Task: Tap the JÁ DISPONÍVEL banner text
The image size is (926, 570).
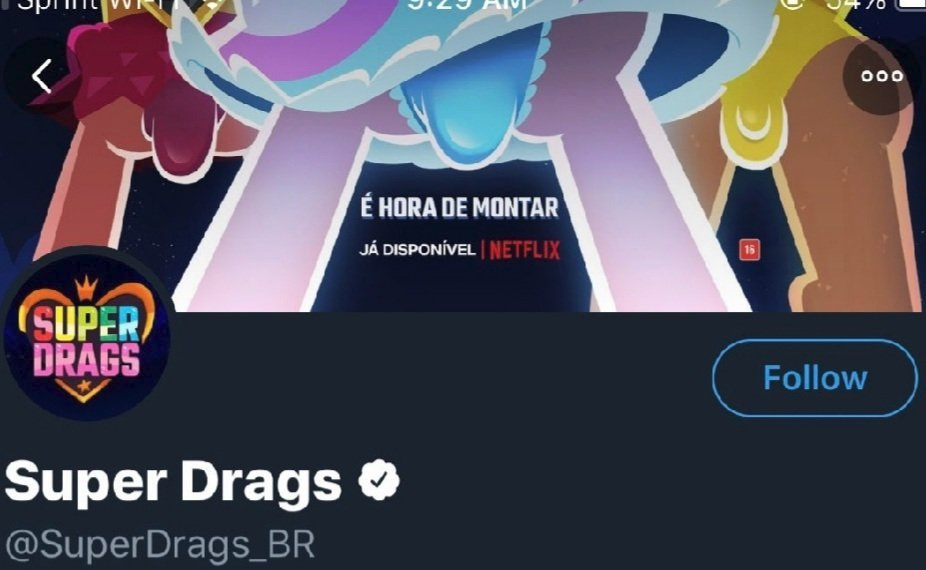Action: coord(417,250)
